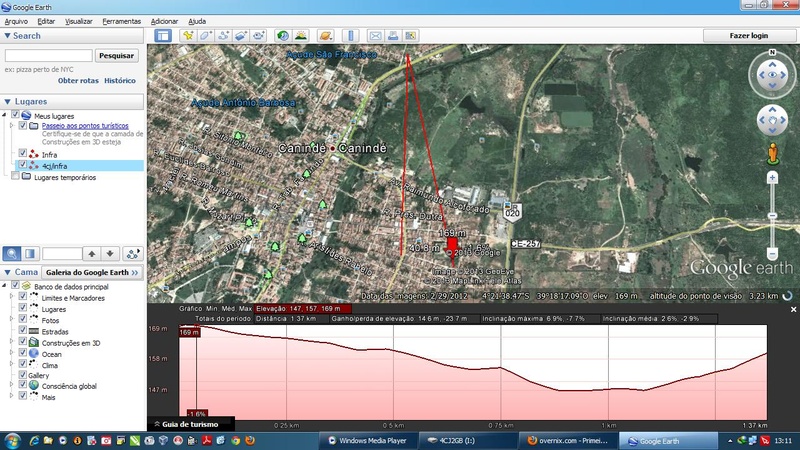The height and width of the screenshot is (450, 800).
Task: Toggle the sunlight icon in toolbar
Action: tap(301, 36)
